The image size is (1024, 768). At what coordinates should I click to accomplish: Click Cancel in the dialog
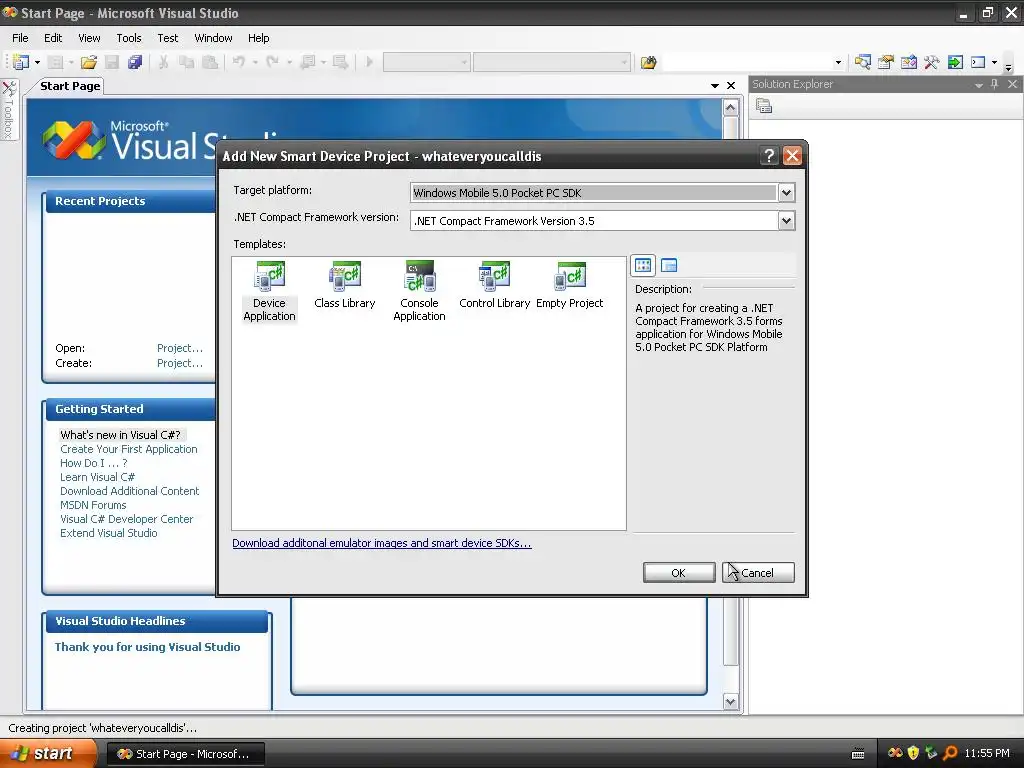(758, 573)
